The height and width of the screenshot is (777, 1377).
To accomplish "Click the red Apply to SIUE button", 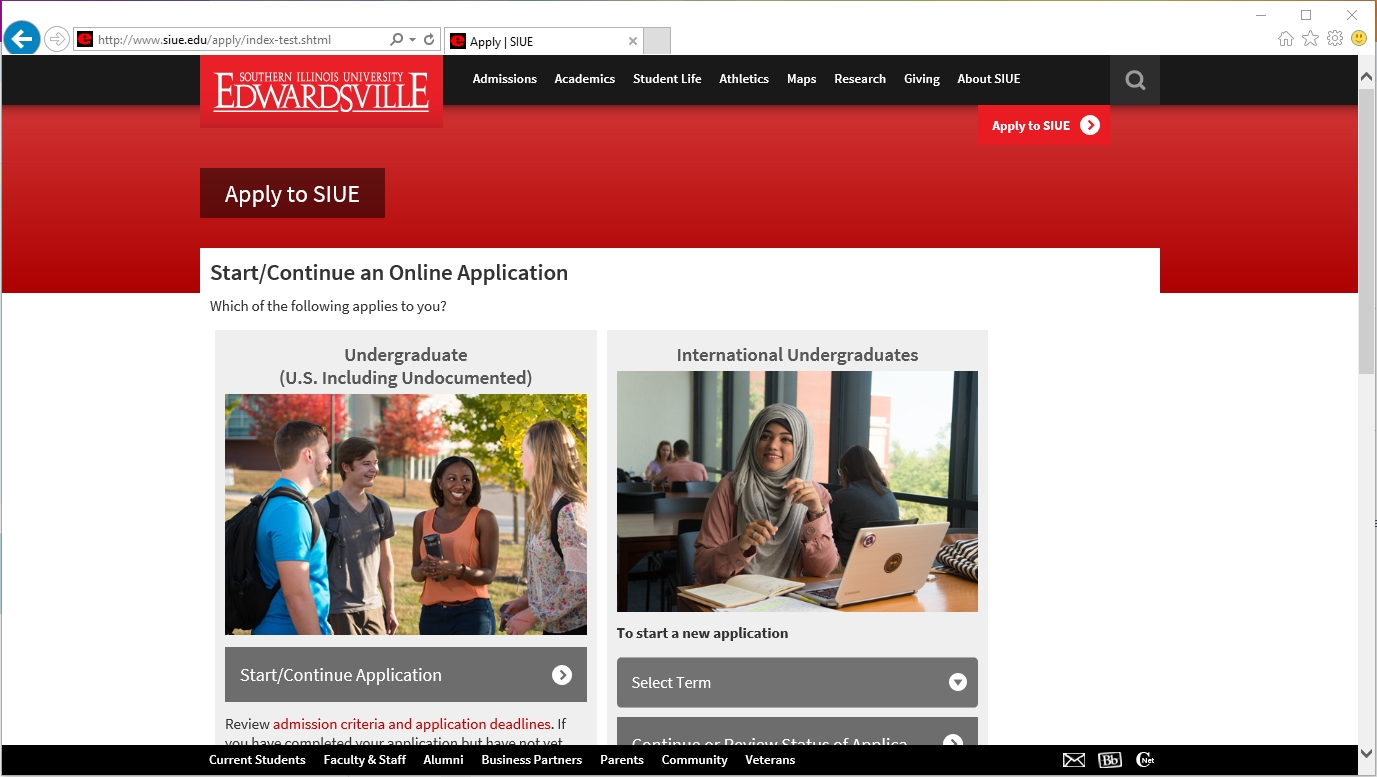I will click(1044, 126).
